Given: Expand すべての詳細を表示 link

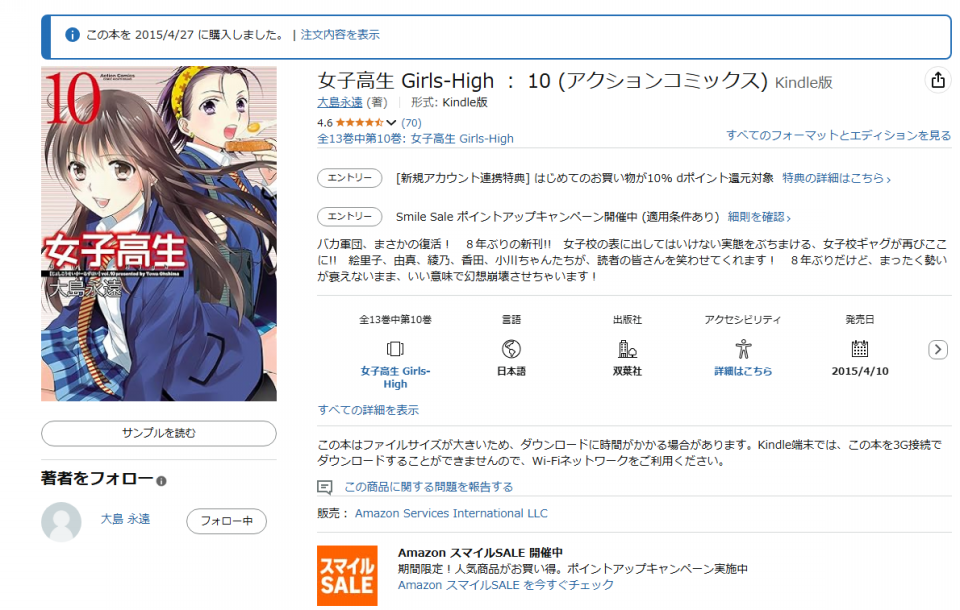Looking at the screenshot, I should click(368, 410).
